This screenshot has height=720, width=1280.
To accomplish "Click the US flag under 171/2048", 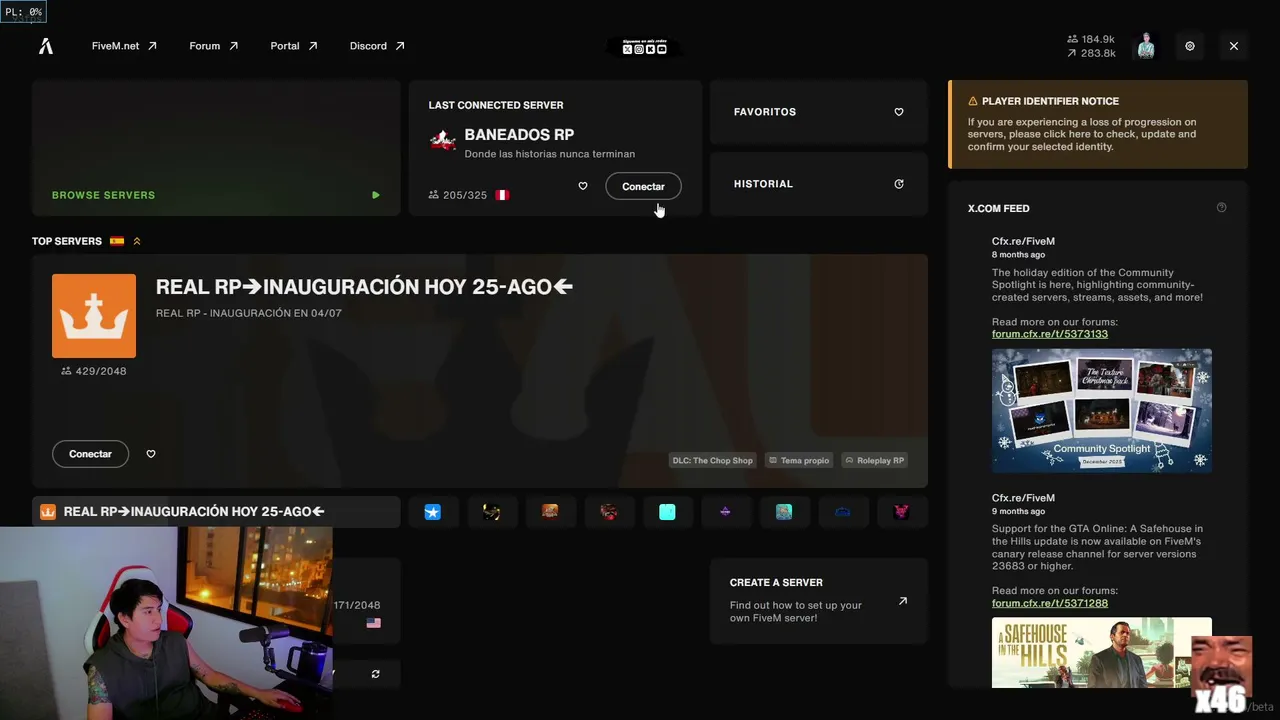I will 374,623.
